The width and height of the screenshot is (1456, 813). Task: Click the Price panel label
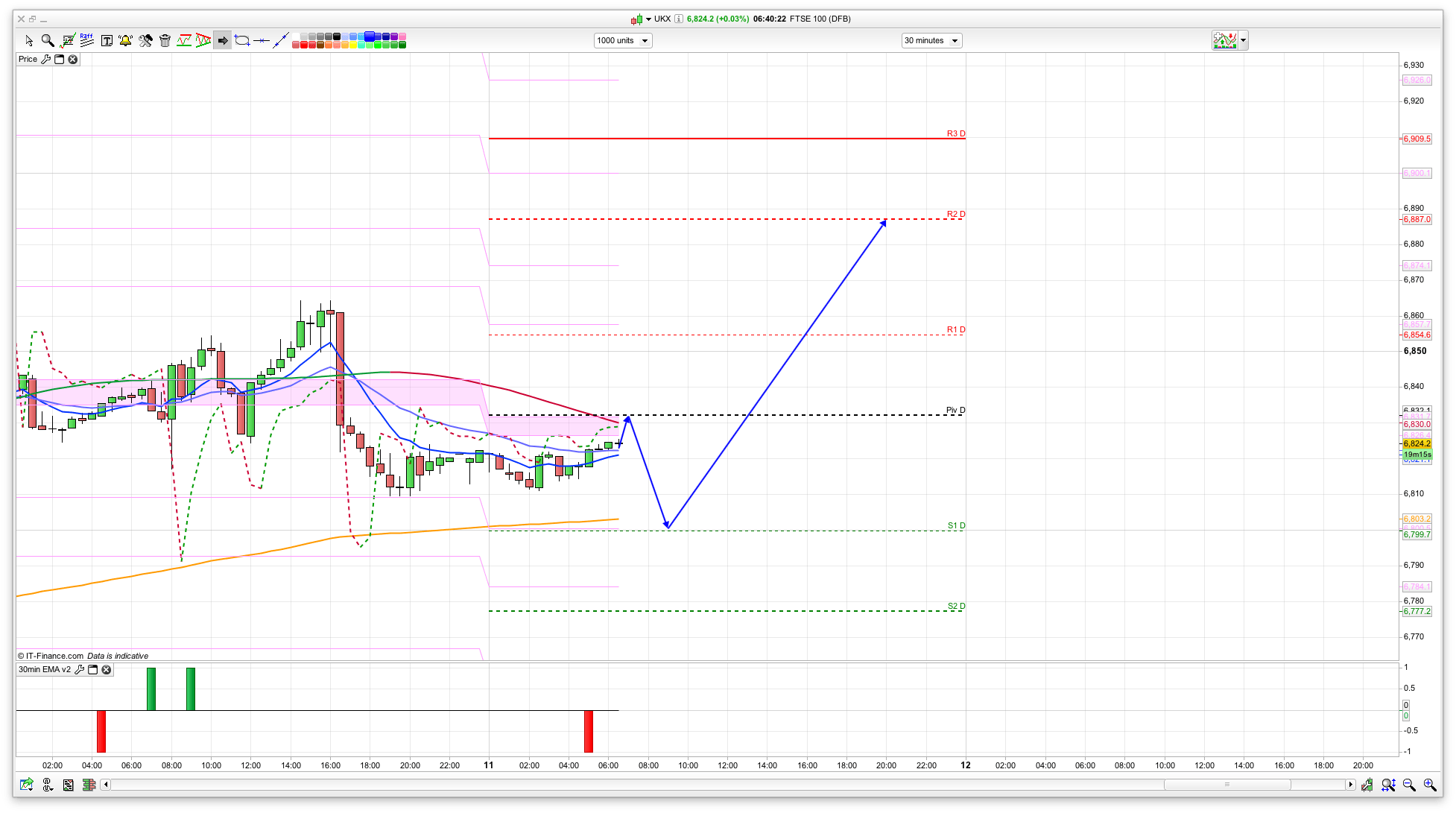[x=28, y=60]
